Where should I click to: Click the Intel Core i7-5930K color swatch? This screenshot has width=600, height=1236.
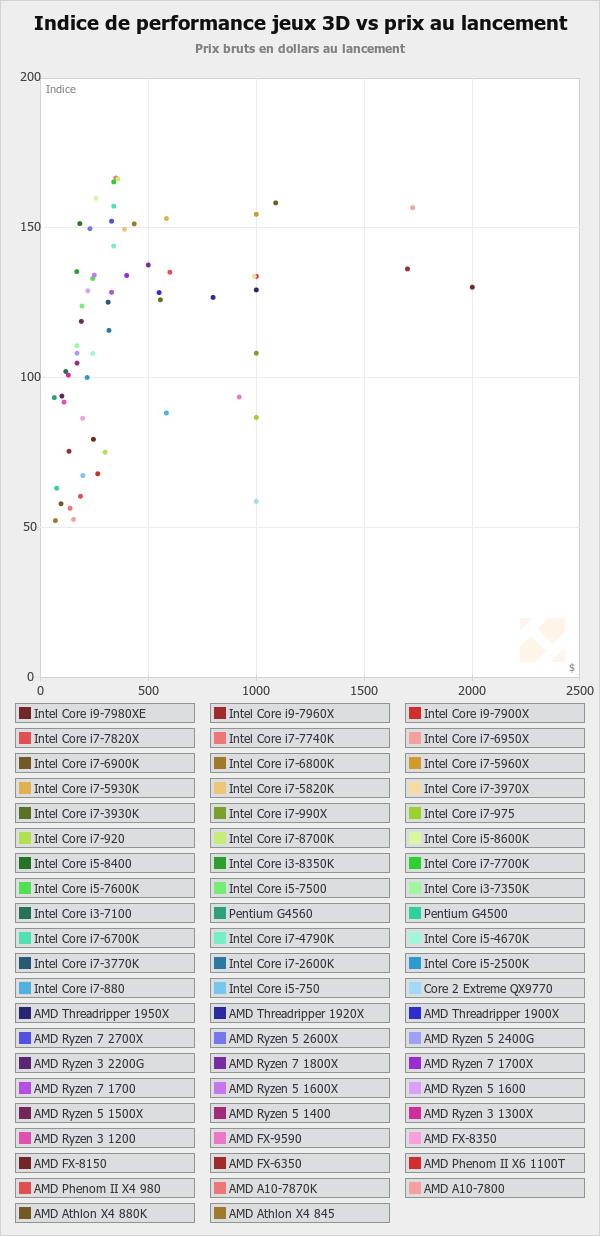pyautogui.click(x=25, y=788)
